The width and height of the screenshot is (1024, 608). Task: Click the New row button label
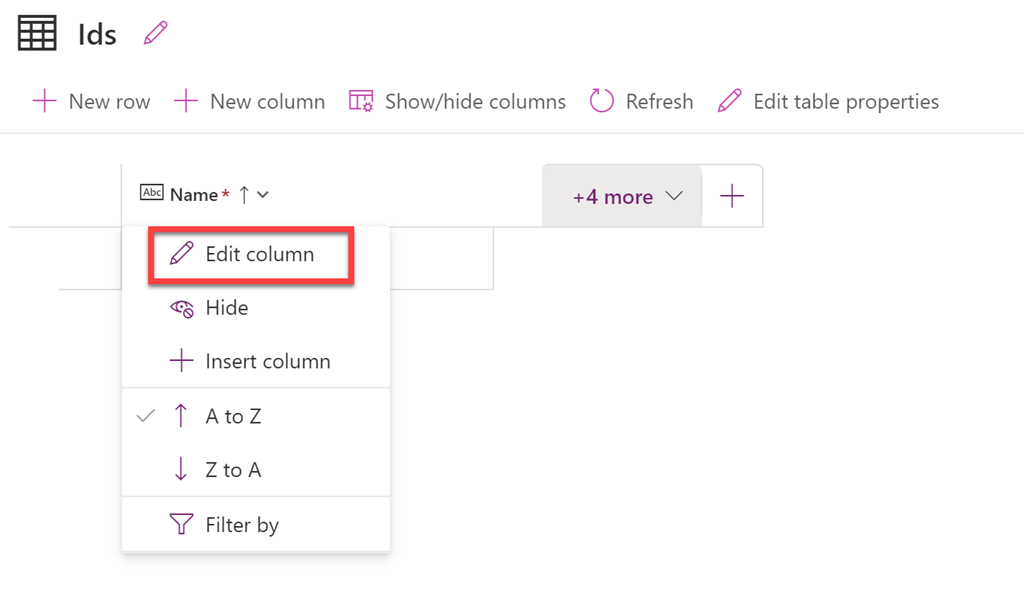[109, 102]
